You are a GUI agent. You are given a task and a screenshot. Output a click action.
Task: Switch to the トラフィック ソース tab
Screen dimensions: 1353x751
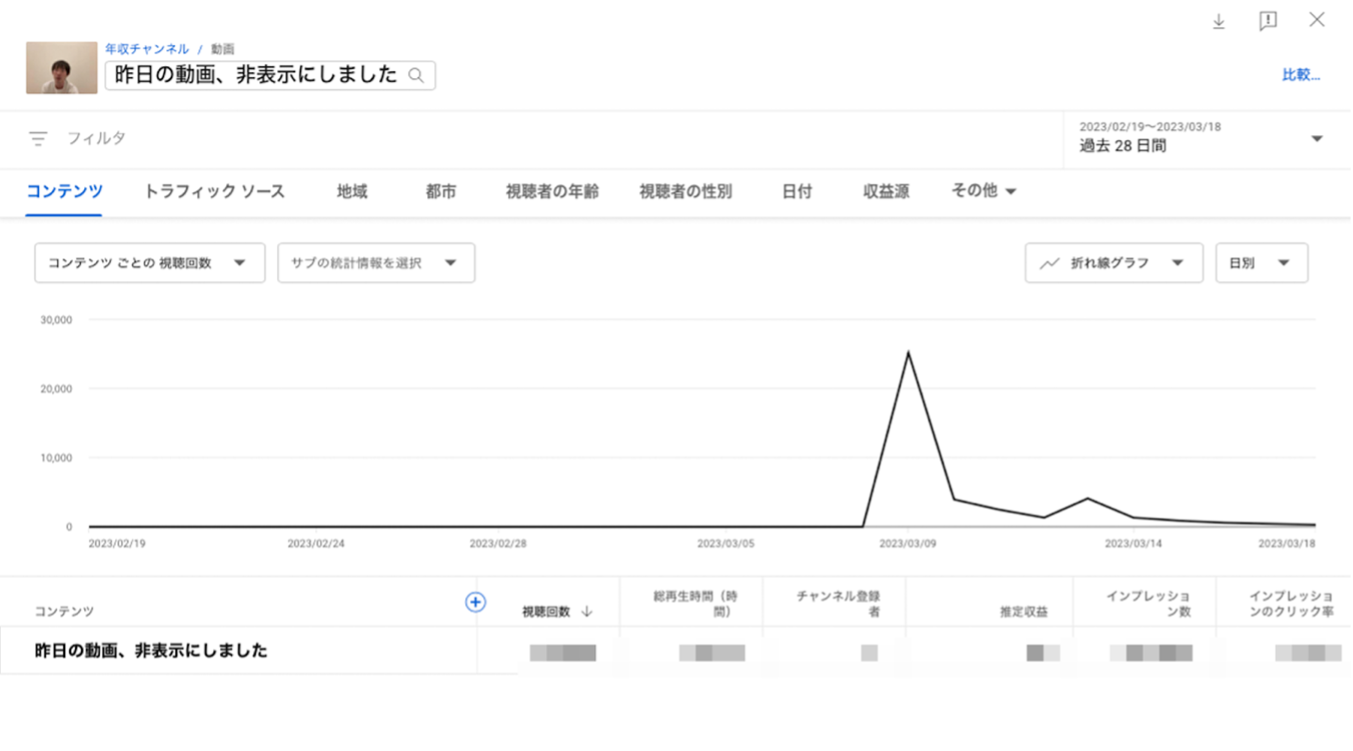pos(214,191)
